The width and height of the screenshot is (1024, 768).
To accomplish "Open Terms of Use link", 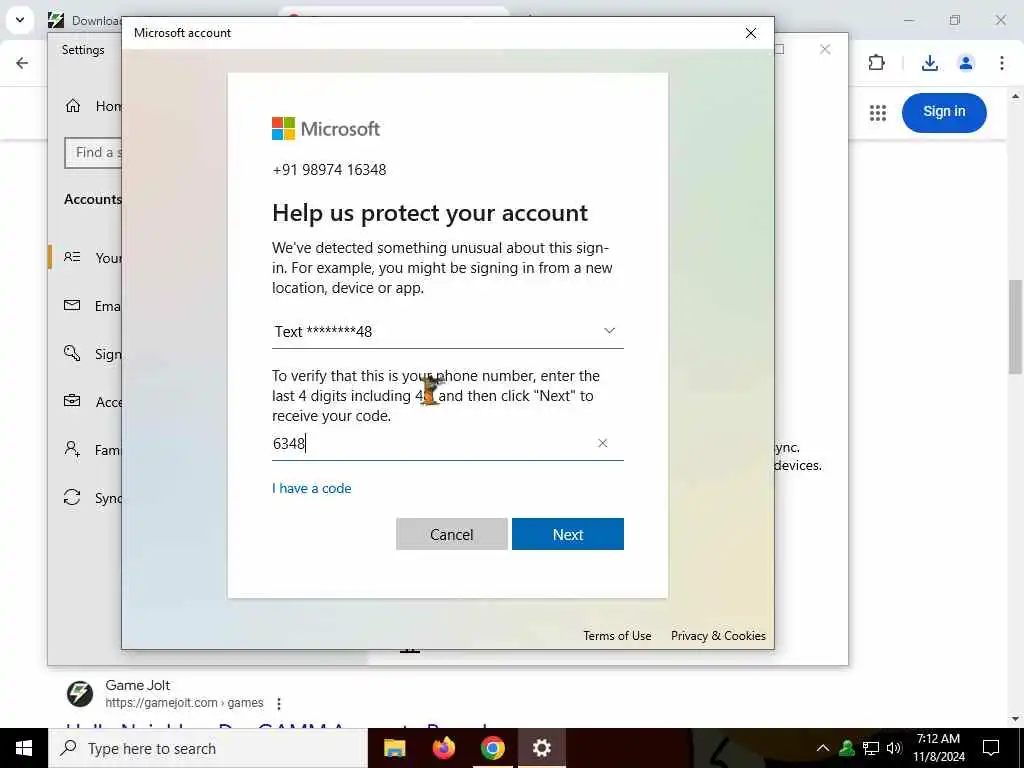I will click(617, 635).
